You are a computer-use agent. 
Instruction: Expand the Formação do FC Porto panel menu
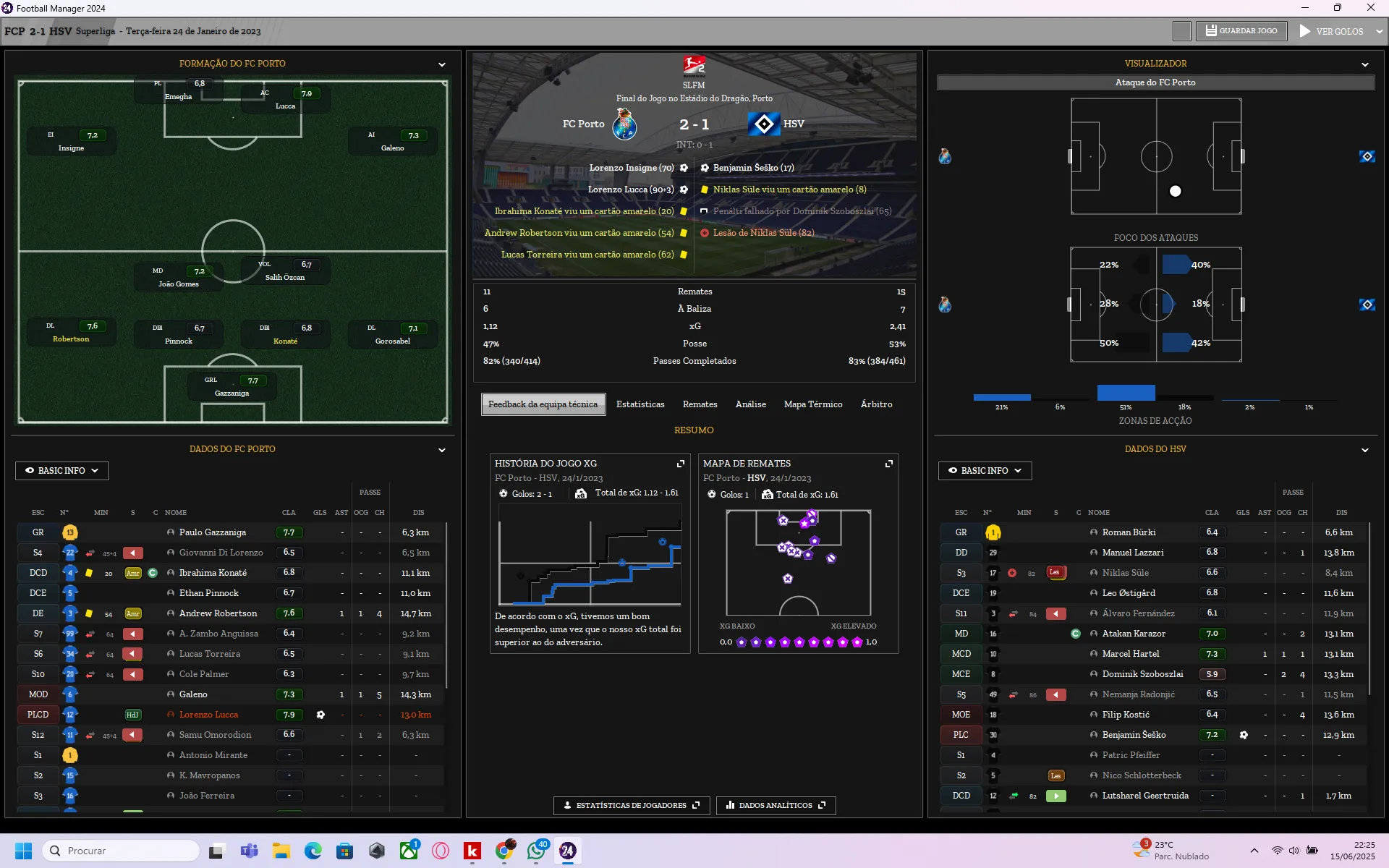click(442, 64)
